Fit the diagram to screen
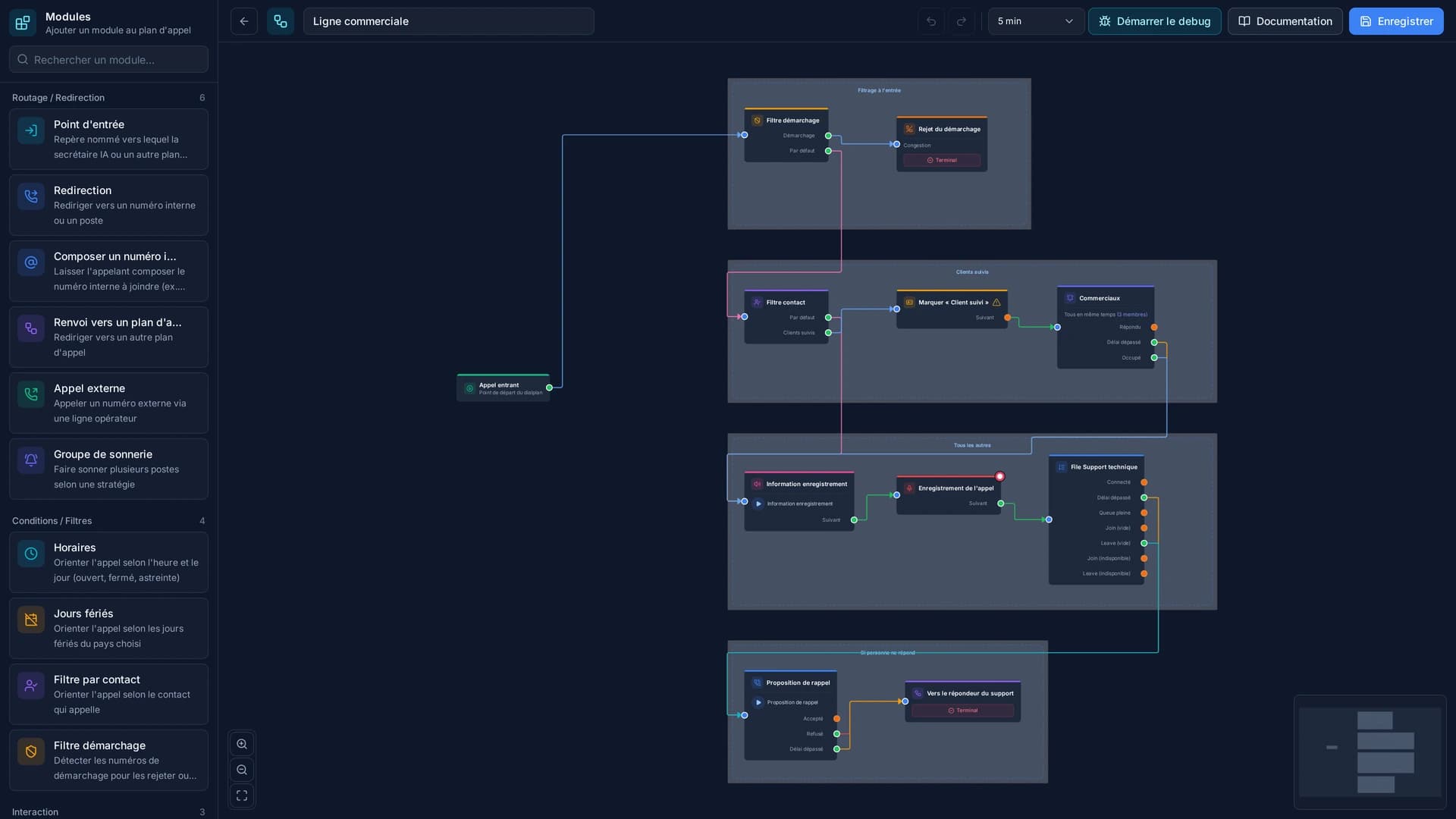This screenshot has height=819, width=1456. tap(242, 796)
